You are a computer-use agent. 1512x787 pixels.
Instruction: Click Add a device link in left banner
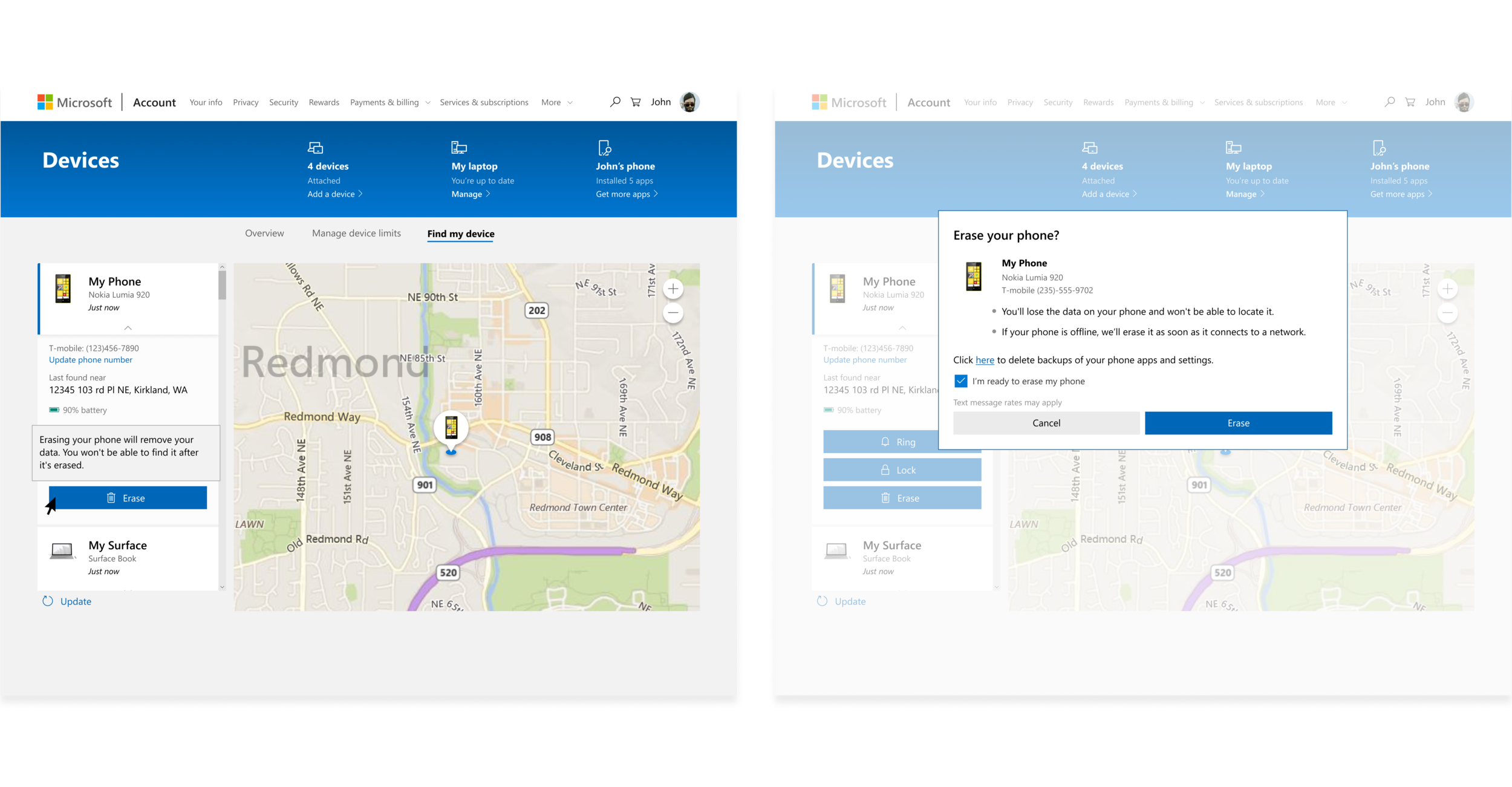pos(335,194)
